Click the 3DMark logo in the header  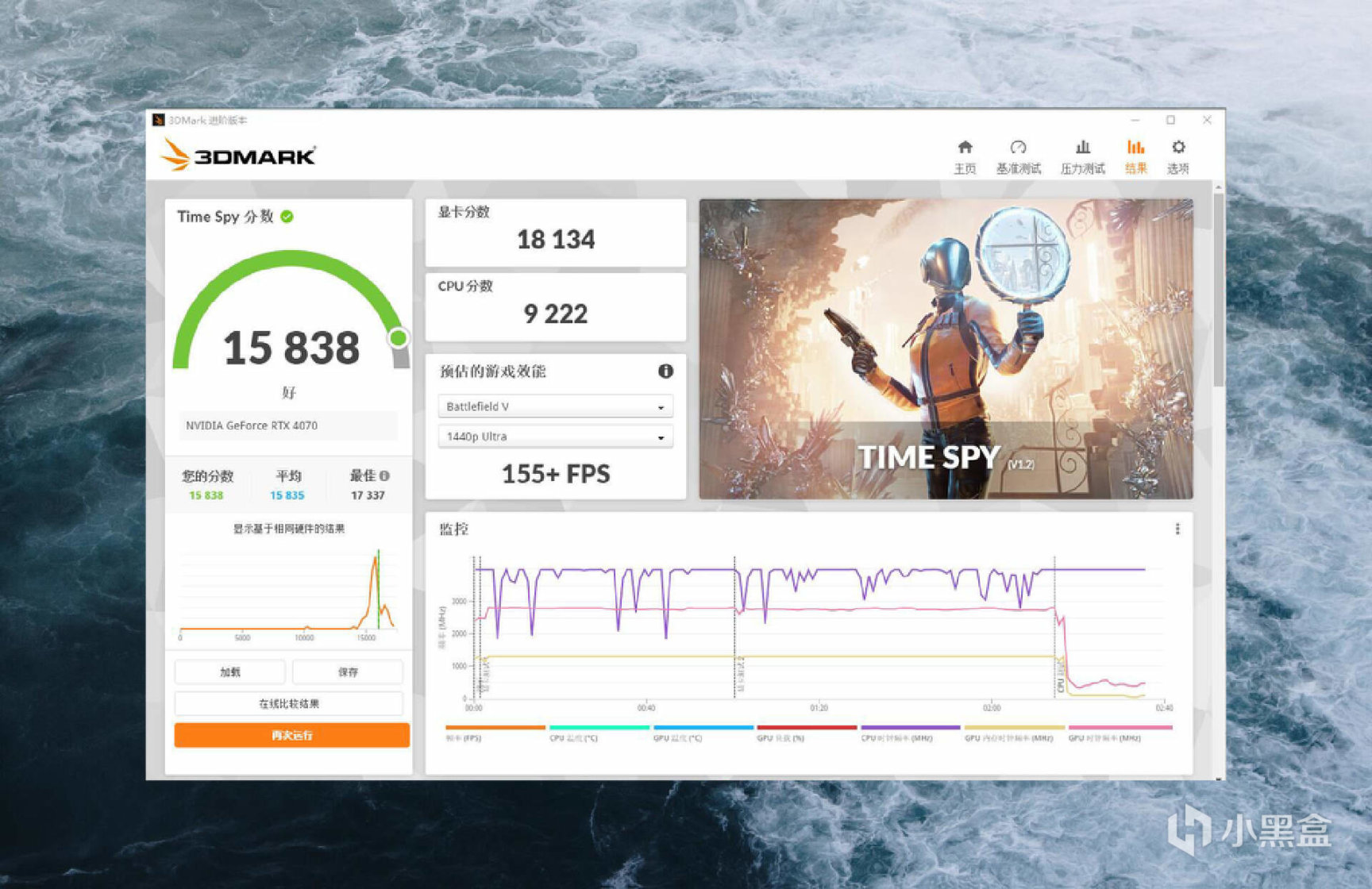click(x=238, y=154)
